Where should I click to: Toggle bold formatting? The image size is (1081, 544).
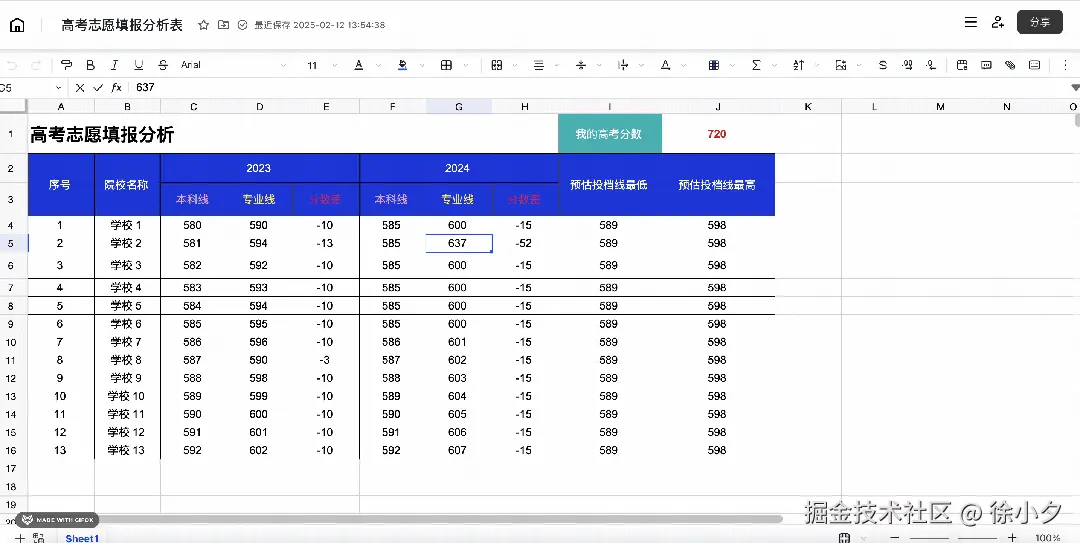[x=90, y=65]
